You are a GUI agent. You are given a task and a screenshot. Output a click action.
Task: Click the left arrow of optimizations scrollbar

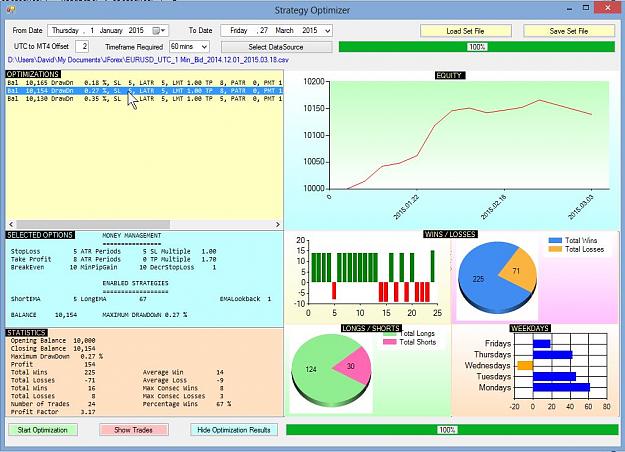pyautogui.click(x=11, y=224)
